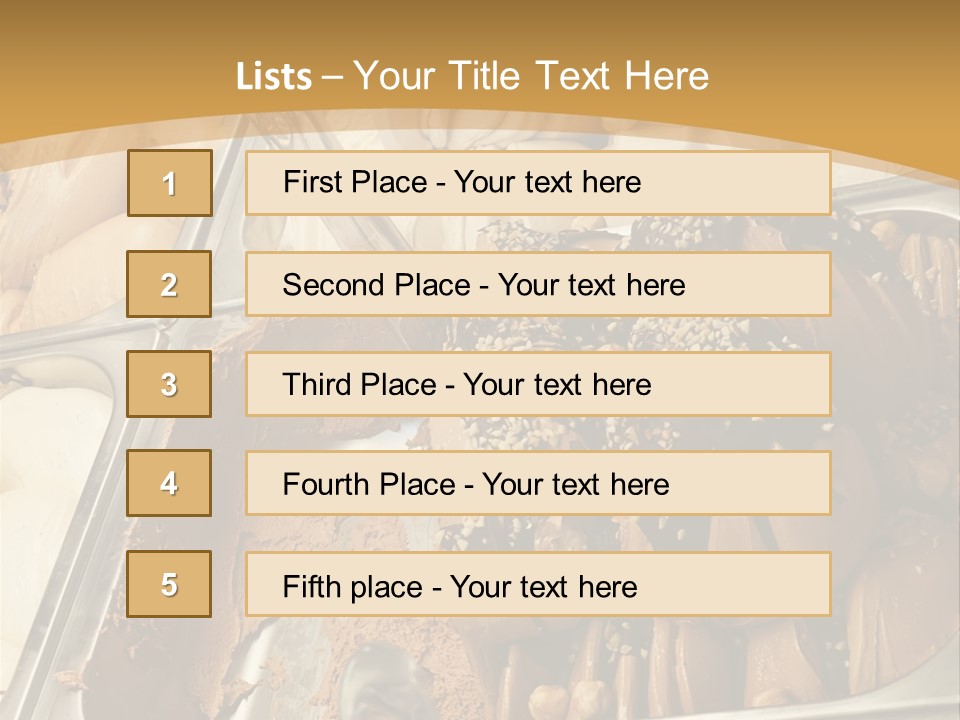The width and height of the screenshot is (960, 720).
Task: Select the number 2 box
Action: [169, 284]
